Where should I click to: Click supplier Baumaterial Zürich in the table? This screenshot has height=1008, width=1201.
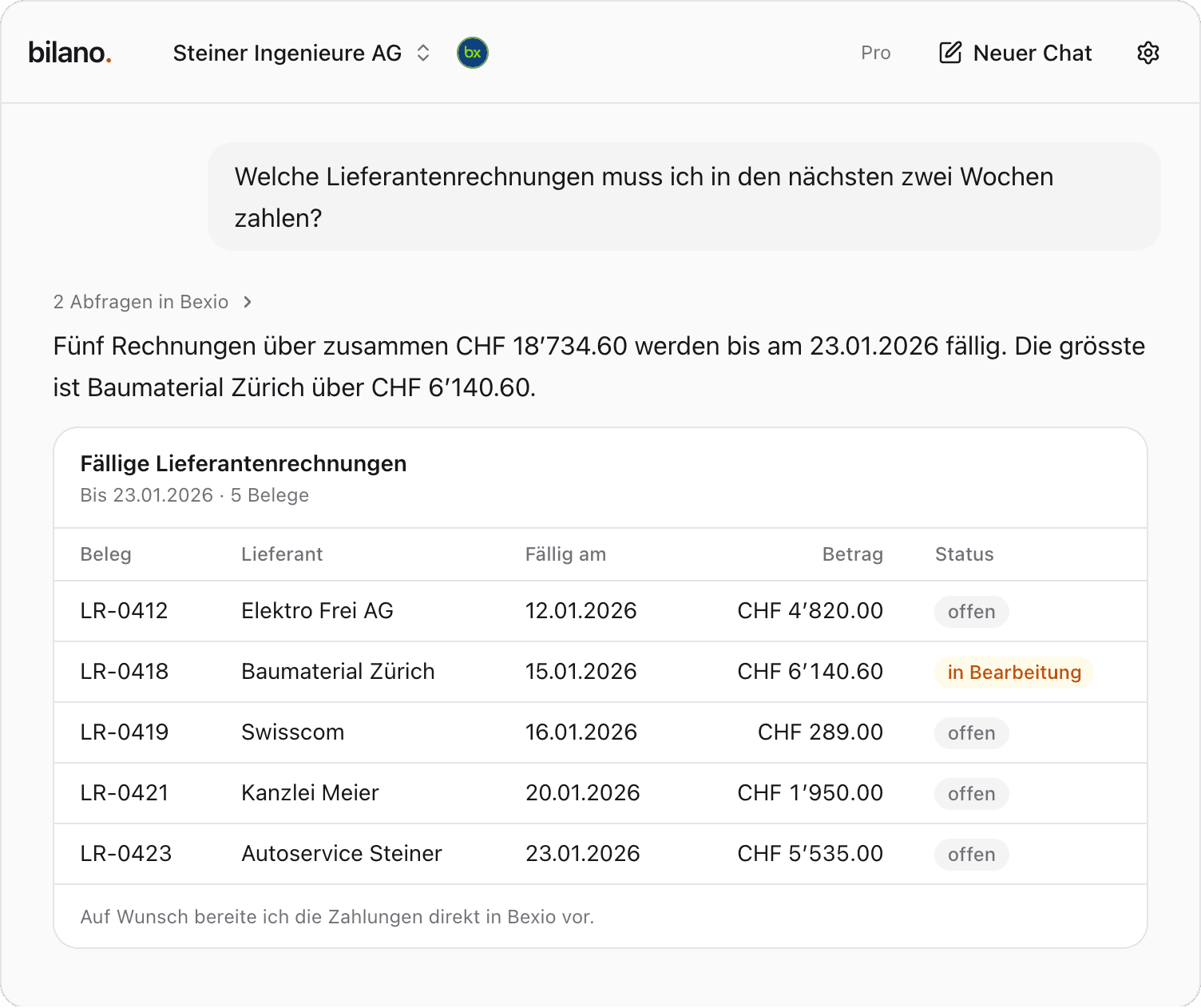338,672
